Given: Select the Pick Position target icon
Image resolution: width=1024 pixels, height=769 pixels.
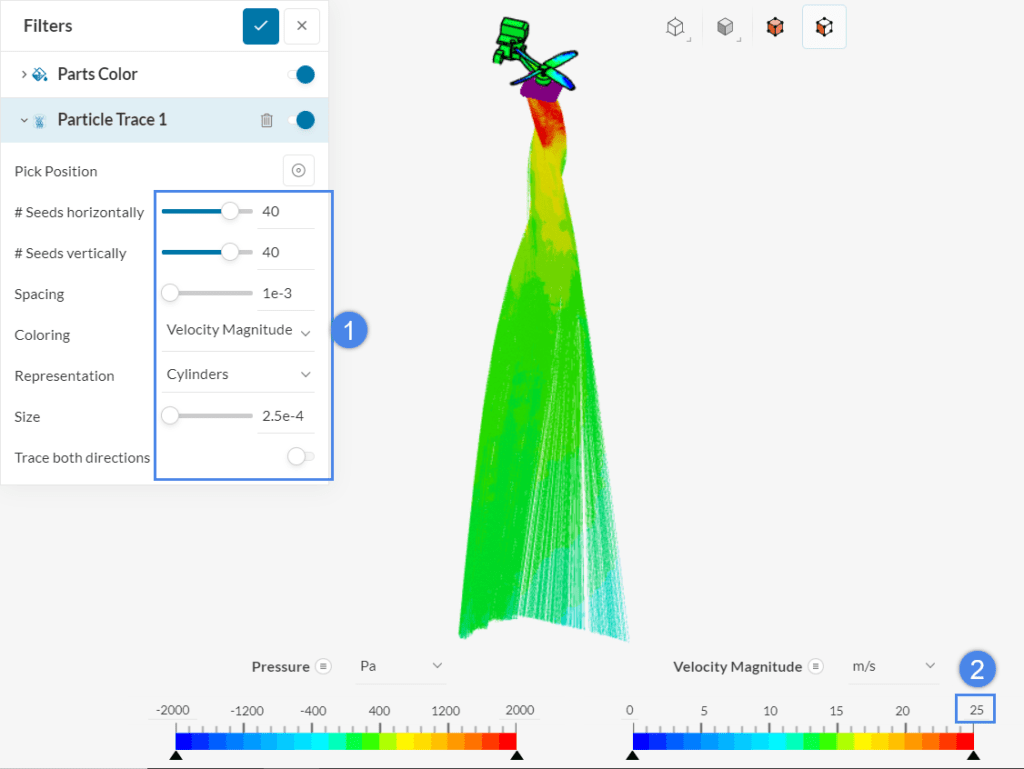Looking at the screenshot, I should click(298, 170).
